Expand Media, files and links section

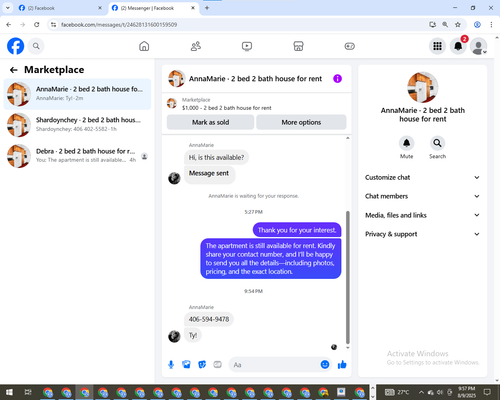(x=422, y=215)
